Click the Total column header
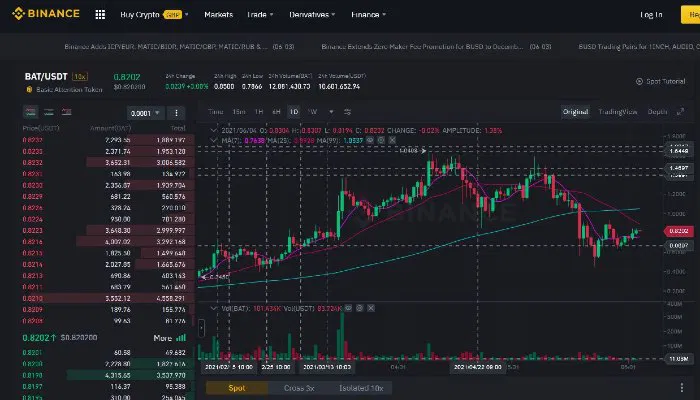This screenshot has height=400, width=700. click(178, 128)
